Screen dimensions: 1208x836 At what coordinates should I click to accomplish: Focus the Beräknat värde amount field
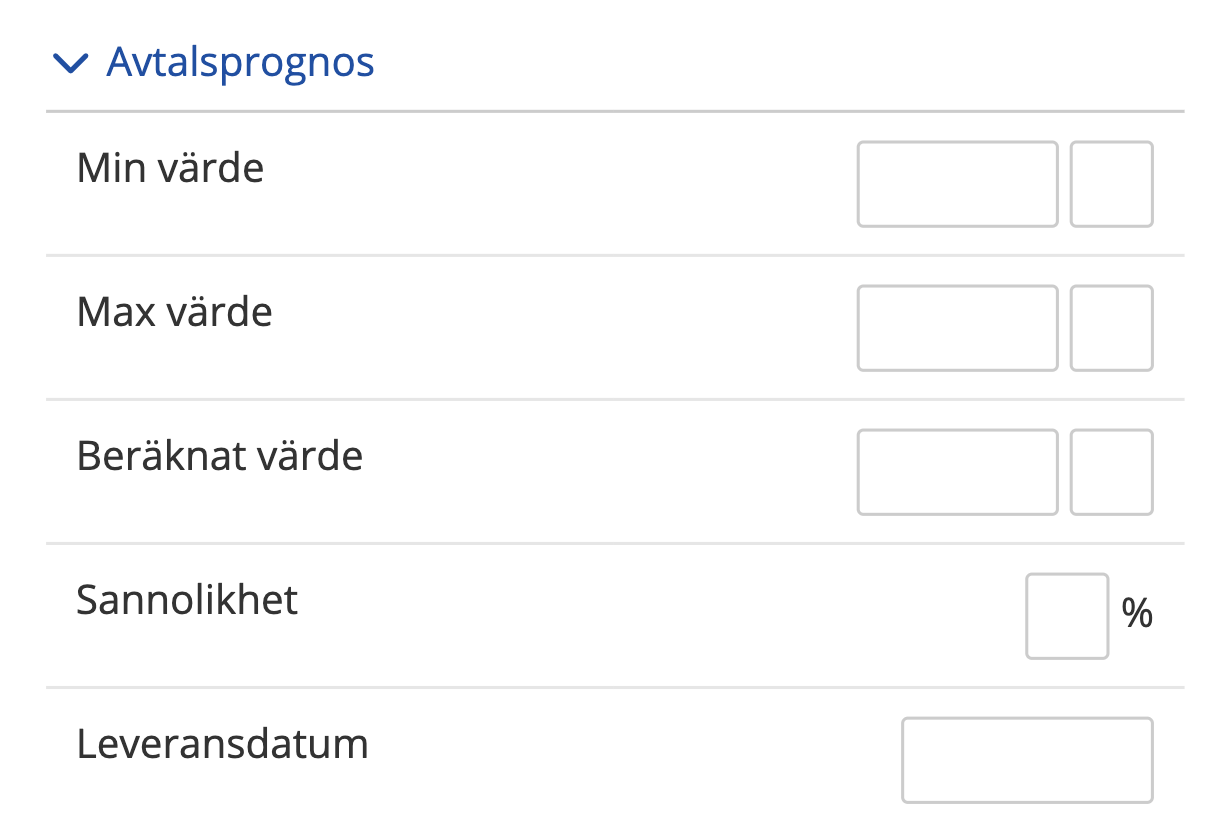point(957,472)
